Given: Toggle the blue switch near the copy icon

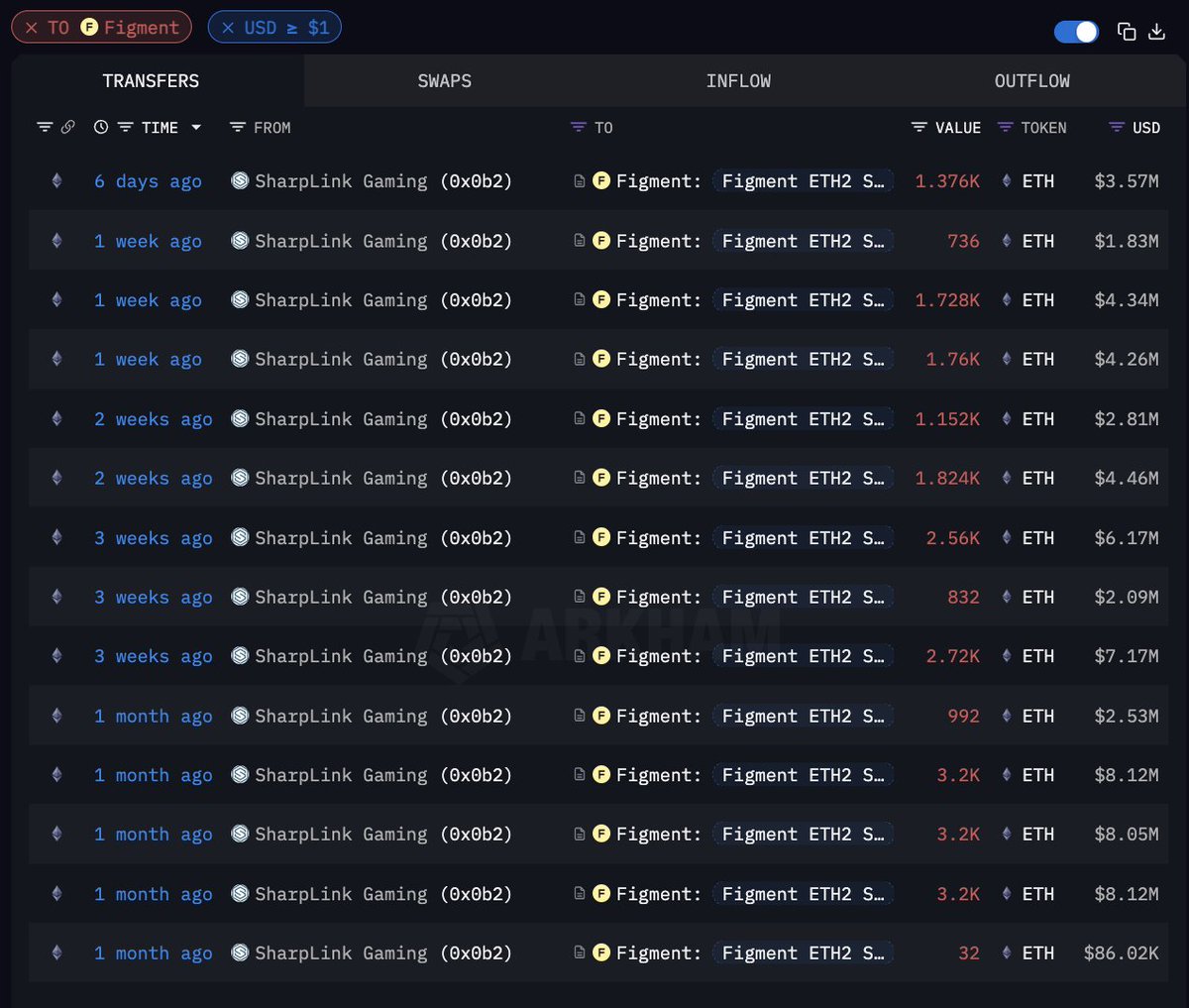Looking at the screenshot, I should click(x=1076, y=32).
